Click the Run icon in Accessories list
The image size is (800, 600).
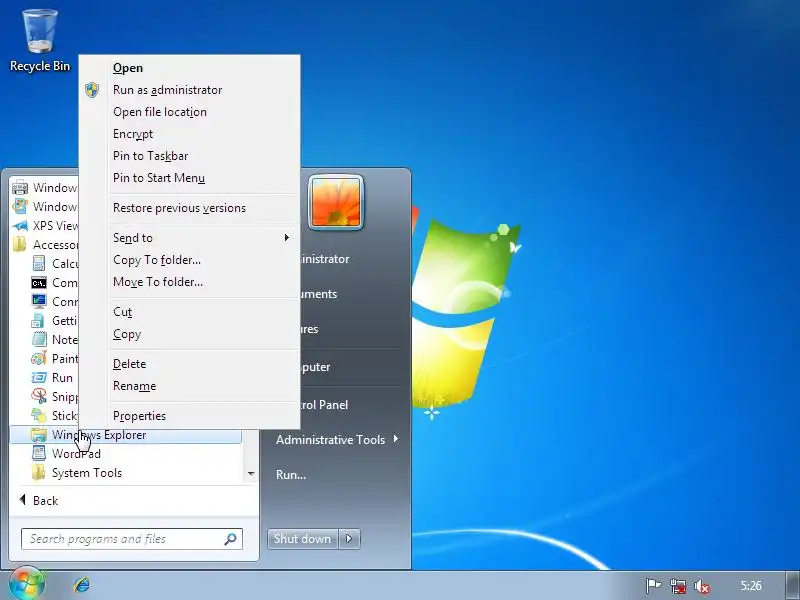(39, 378)
